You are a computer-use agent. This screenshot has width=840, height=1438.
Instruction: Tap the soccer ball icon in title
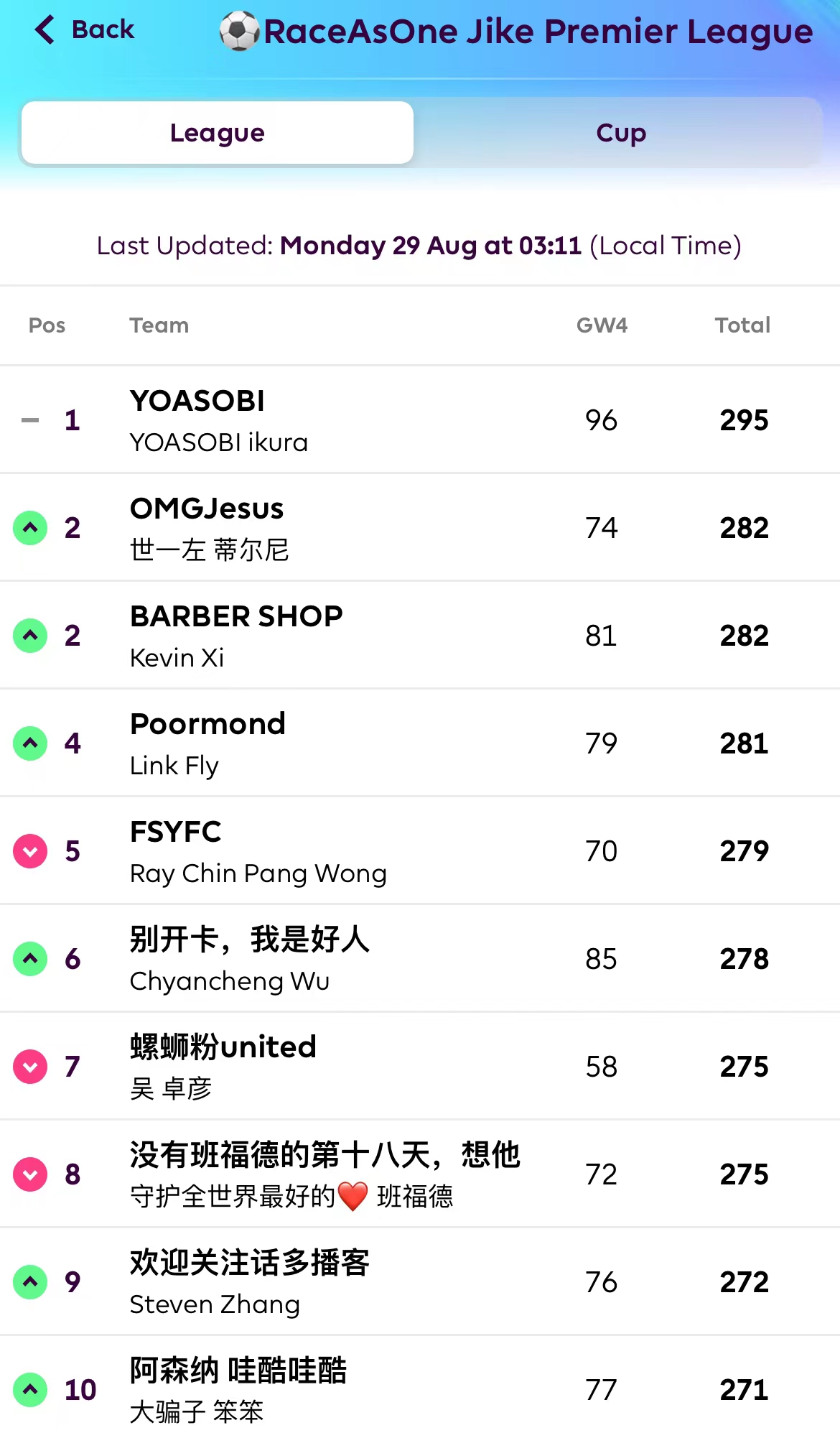click(239, 32)
